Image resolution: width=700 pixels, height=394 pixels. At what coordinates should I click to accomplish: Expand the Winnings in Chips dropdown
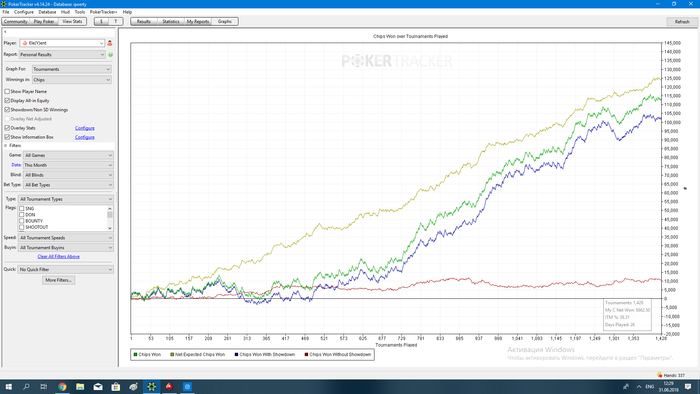tap(72, 80)
